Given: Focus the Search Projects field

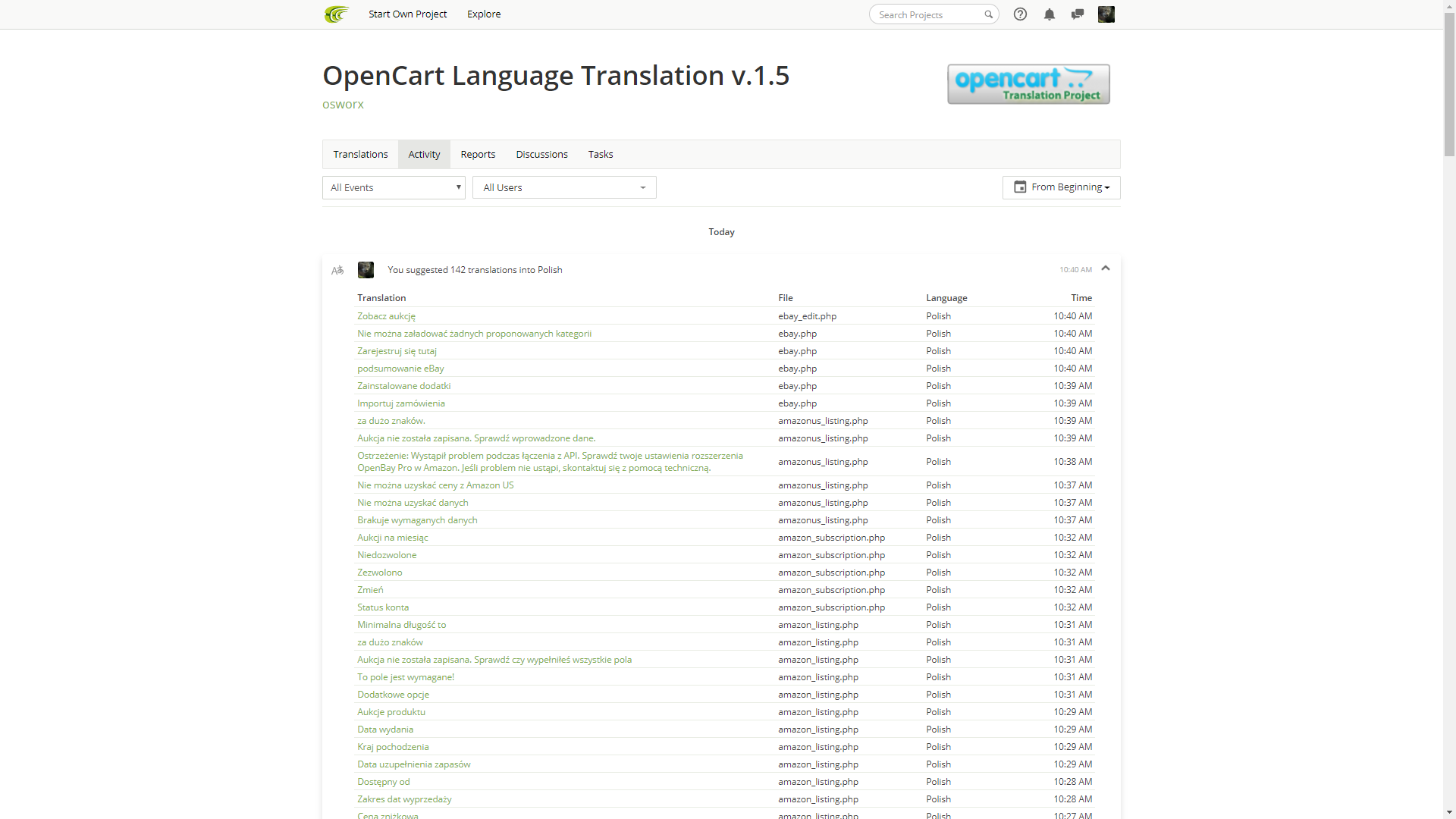Looking at the screenshot, I should [934, 14].
